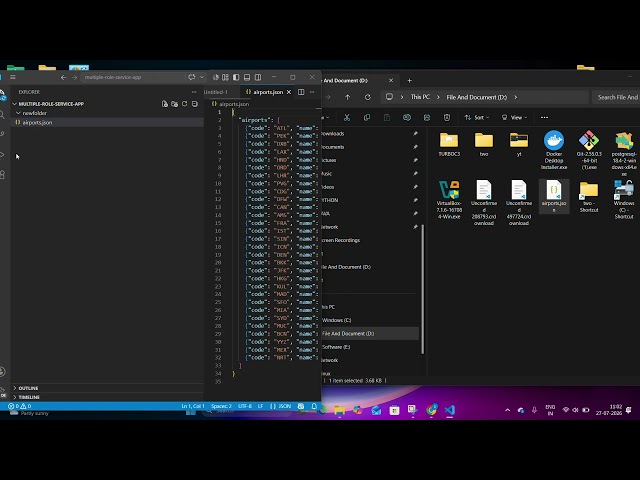
Task: Create a new folder in Explorer
Action: (175, 104)
